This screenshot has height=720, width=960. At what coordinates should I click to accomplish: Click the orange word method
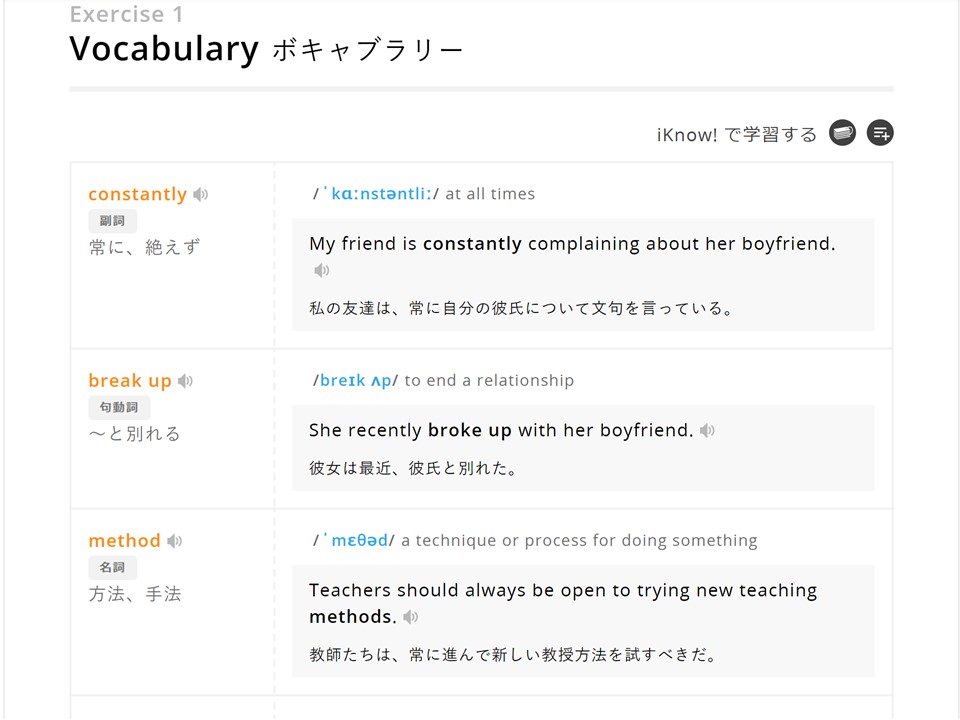(125, 541)
